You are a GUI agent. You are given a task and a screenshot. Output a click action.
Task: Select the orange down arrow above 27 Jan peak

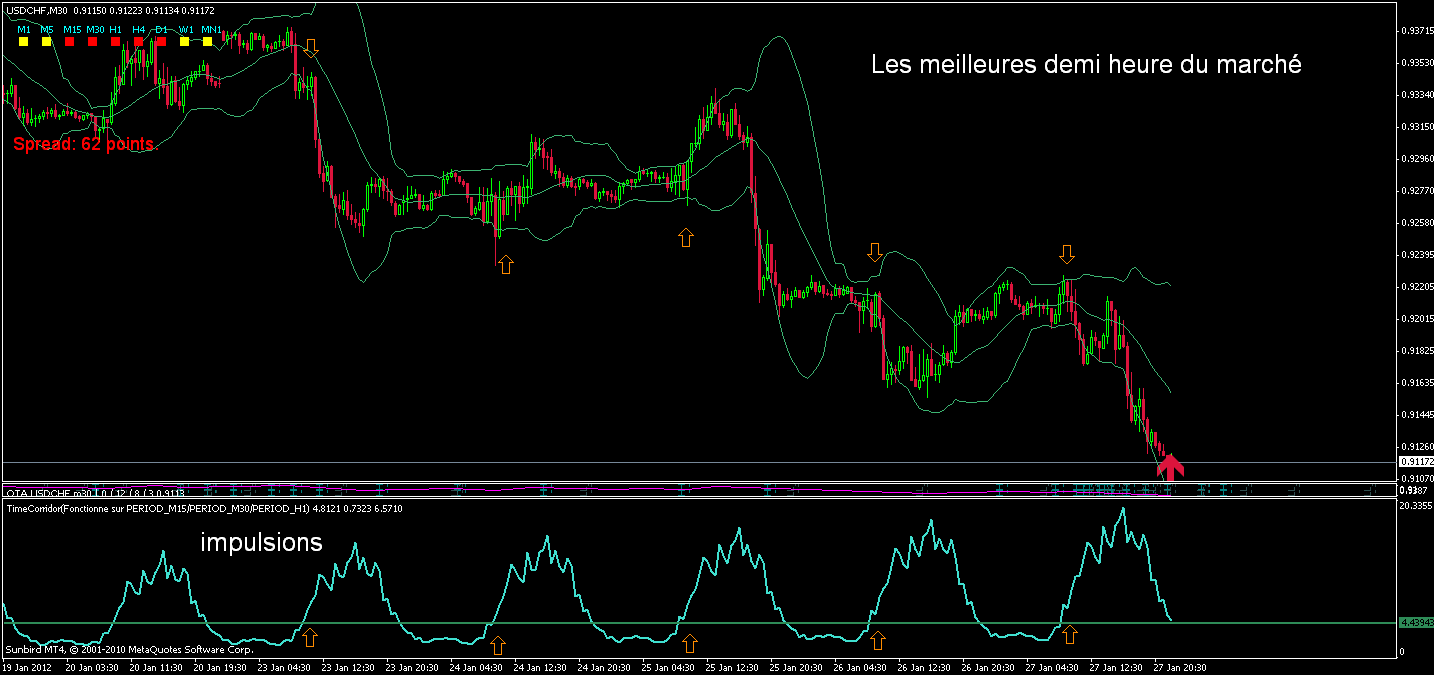coord(1067,253)
